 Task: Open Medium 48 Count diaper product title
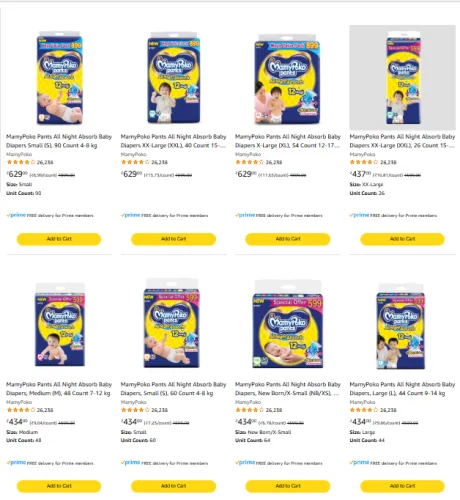[x=59, y=389]
